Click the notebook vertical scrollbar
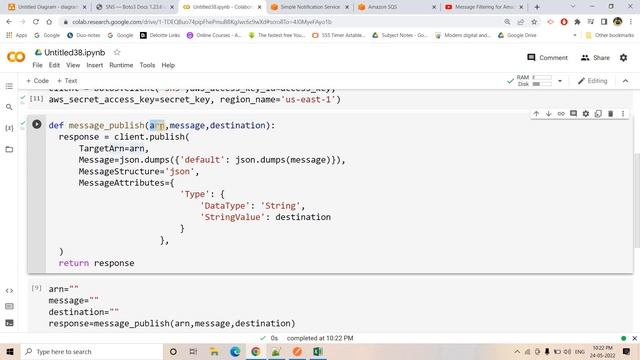The image size is (640, 360). (637, 200)
